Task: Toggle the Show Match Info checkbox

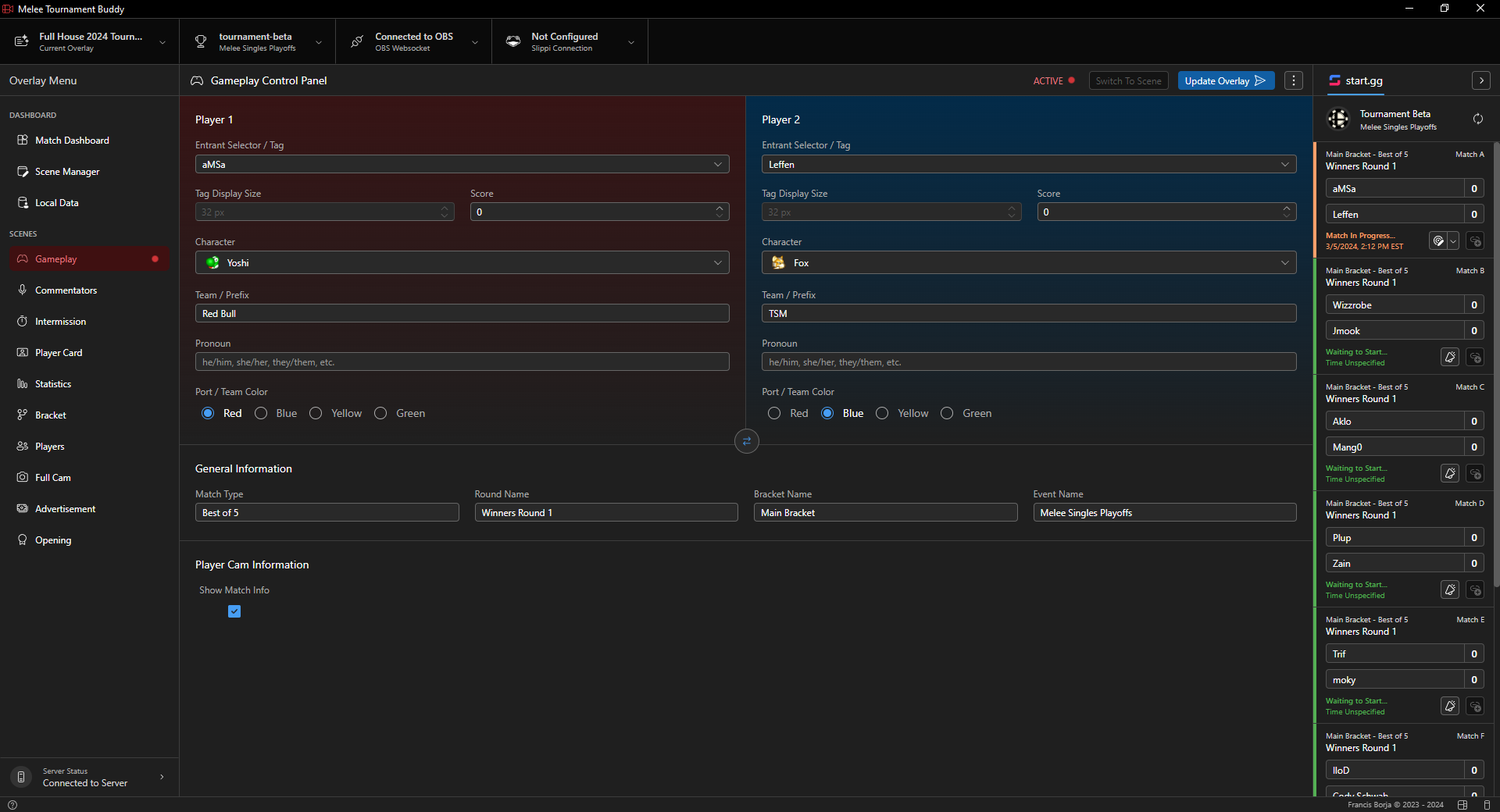Action: pyautogui.click(x=234, y=611)
